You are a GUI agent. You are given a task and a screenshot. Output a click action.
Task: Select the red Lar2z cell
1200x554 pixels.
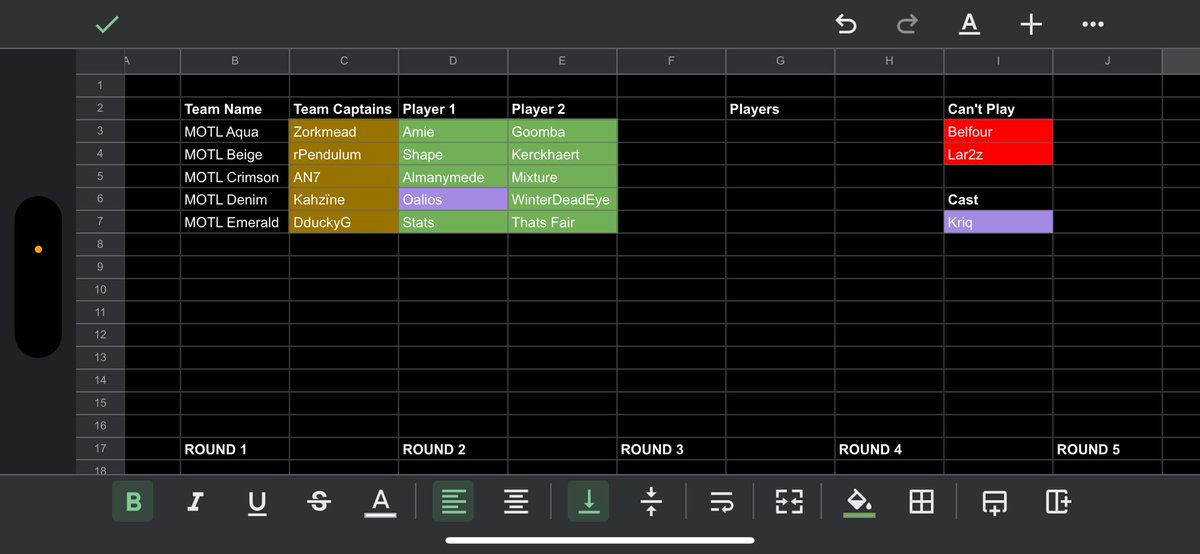(998, 155)
